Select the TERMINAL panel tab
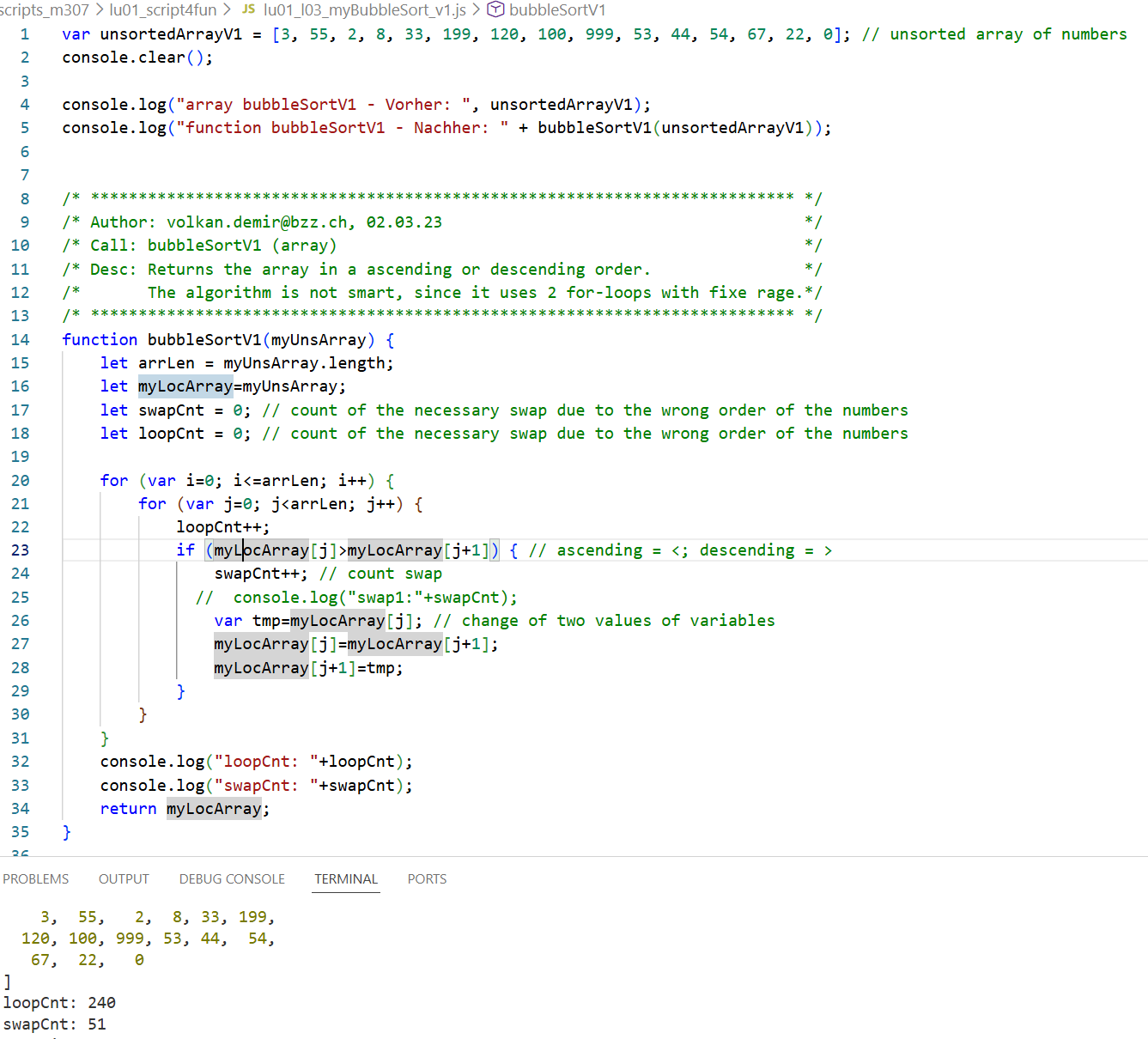 tap(345, 878)
